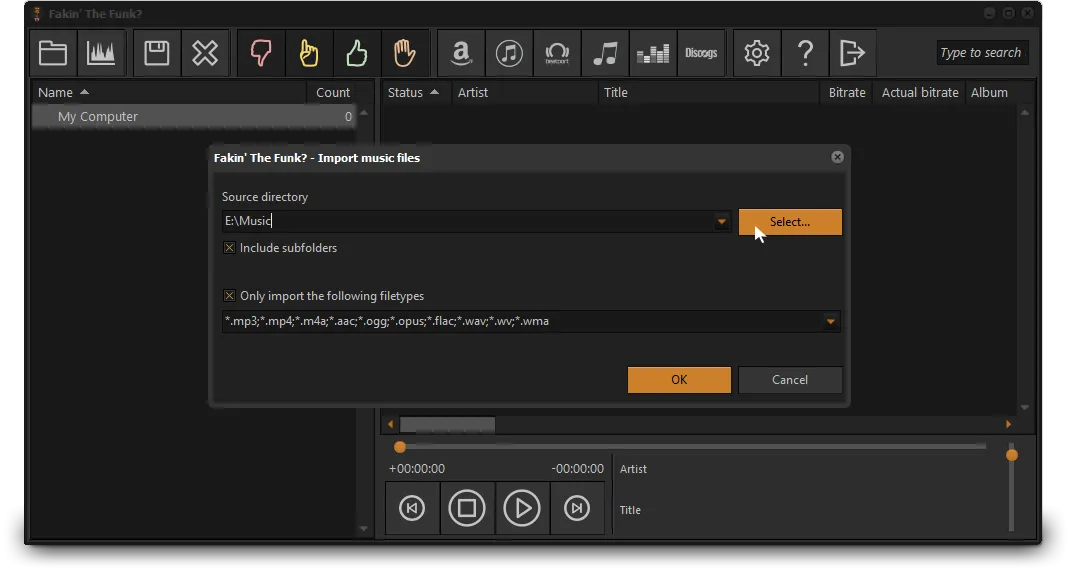Mark as good with thumbs-up icon

[357, 53]
